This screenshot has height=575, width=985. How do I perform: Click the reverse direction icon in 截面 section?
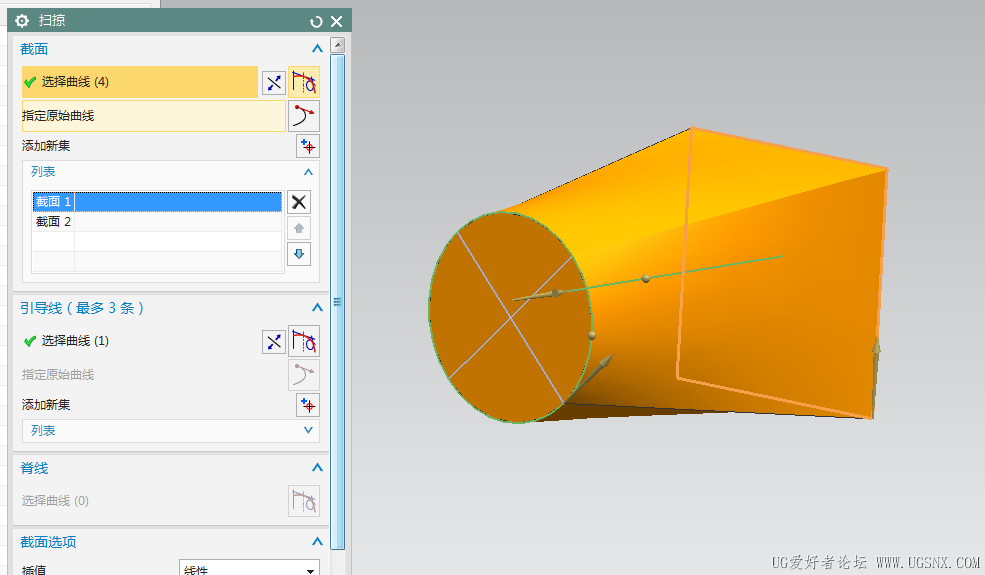click(x=274, y=83)
